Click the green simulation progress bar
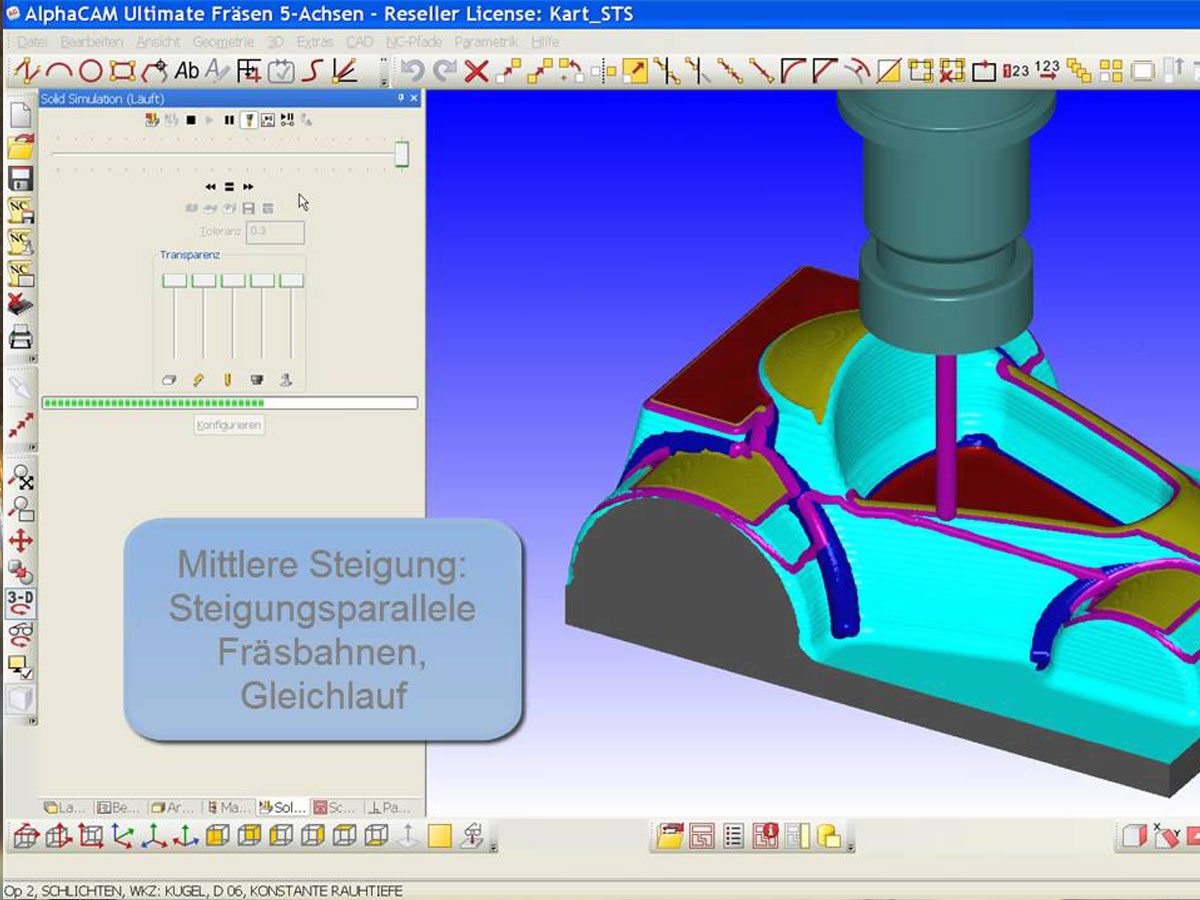Screen dimensions: 1200x900 pyautogui.click(x=229, y=403)
